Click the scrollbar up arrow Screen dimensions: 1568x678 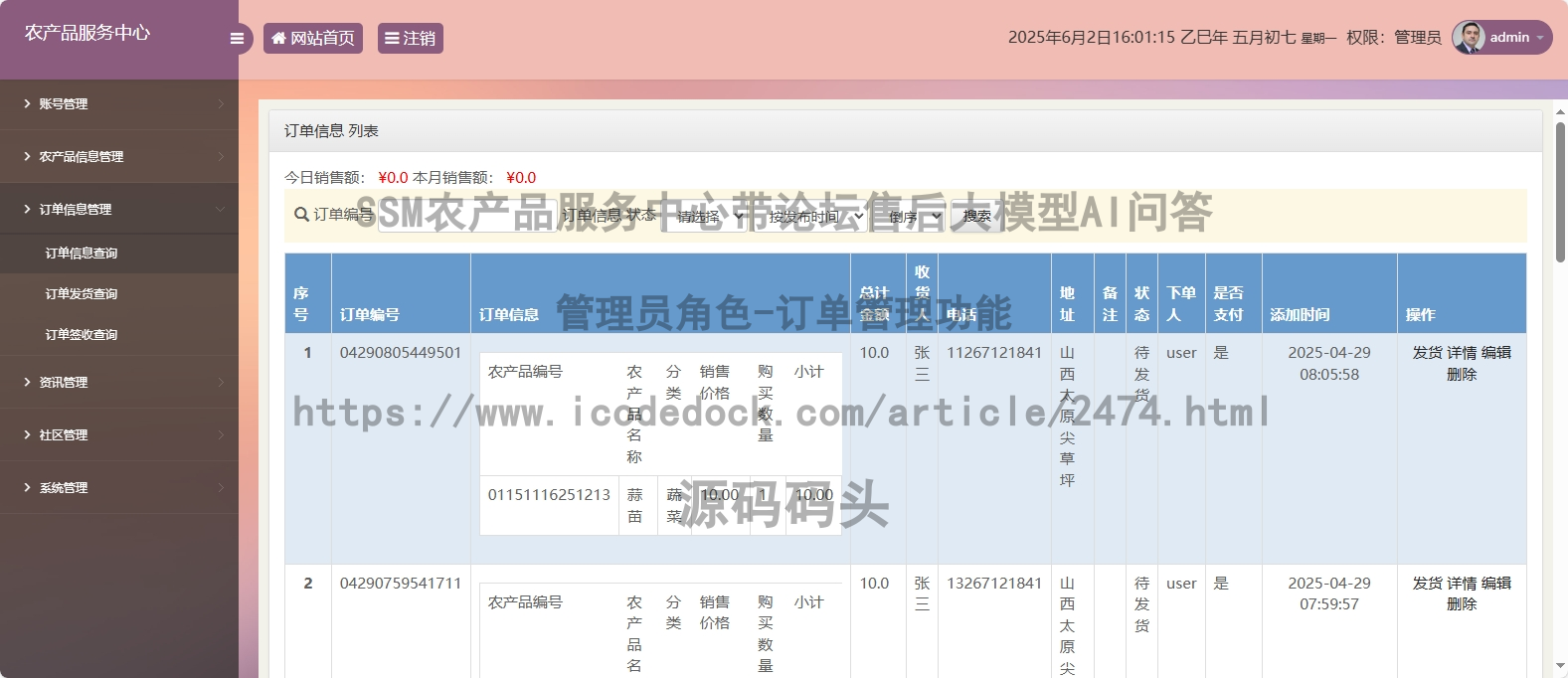coord(1560,110)
